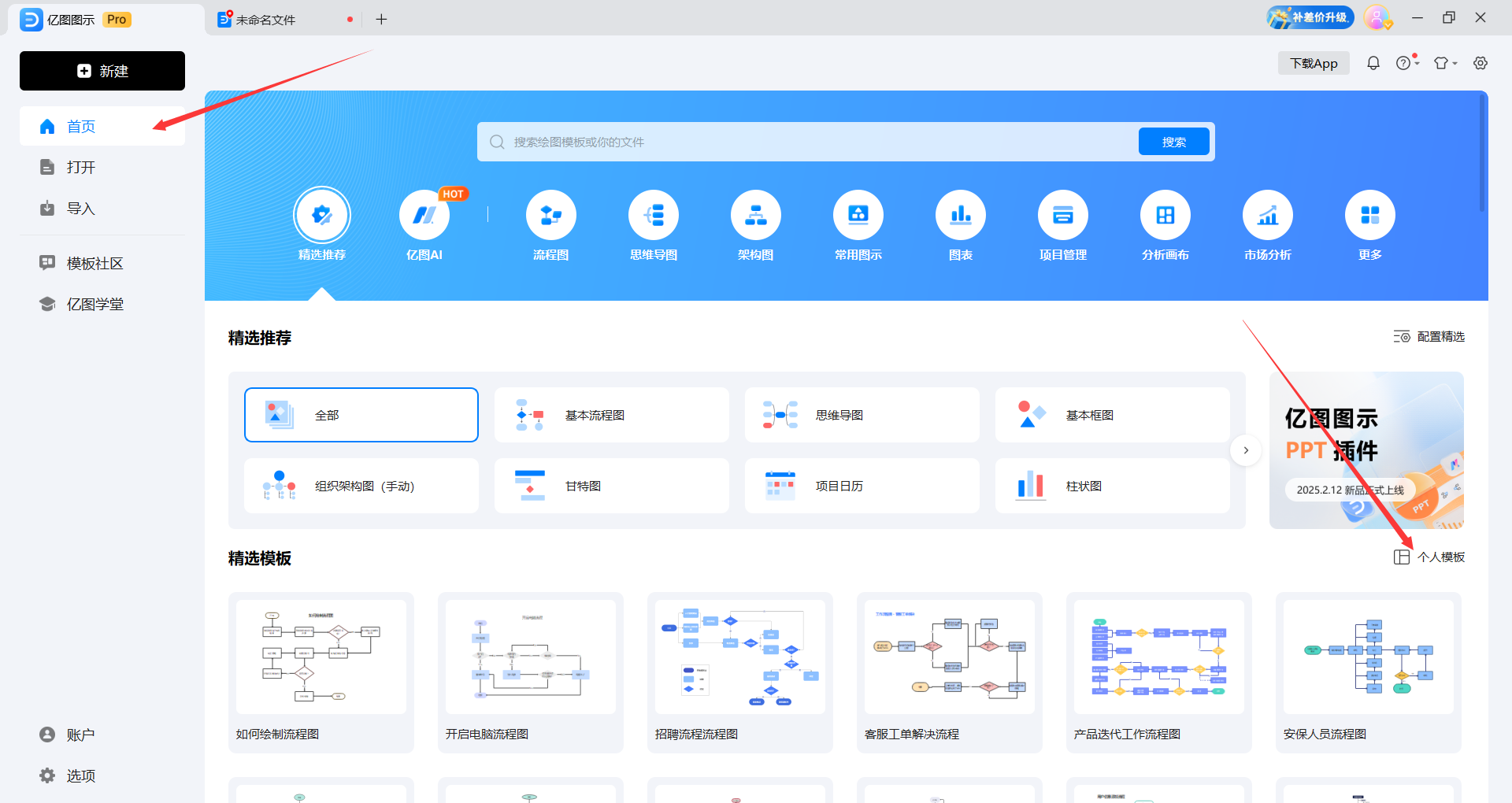Choose the 项目日历 diagram type
The image size is (1512, 803).
(862, 486)
